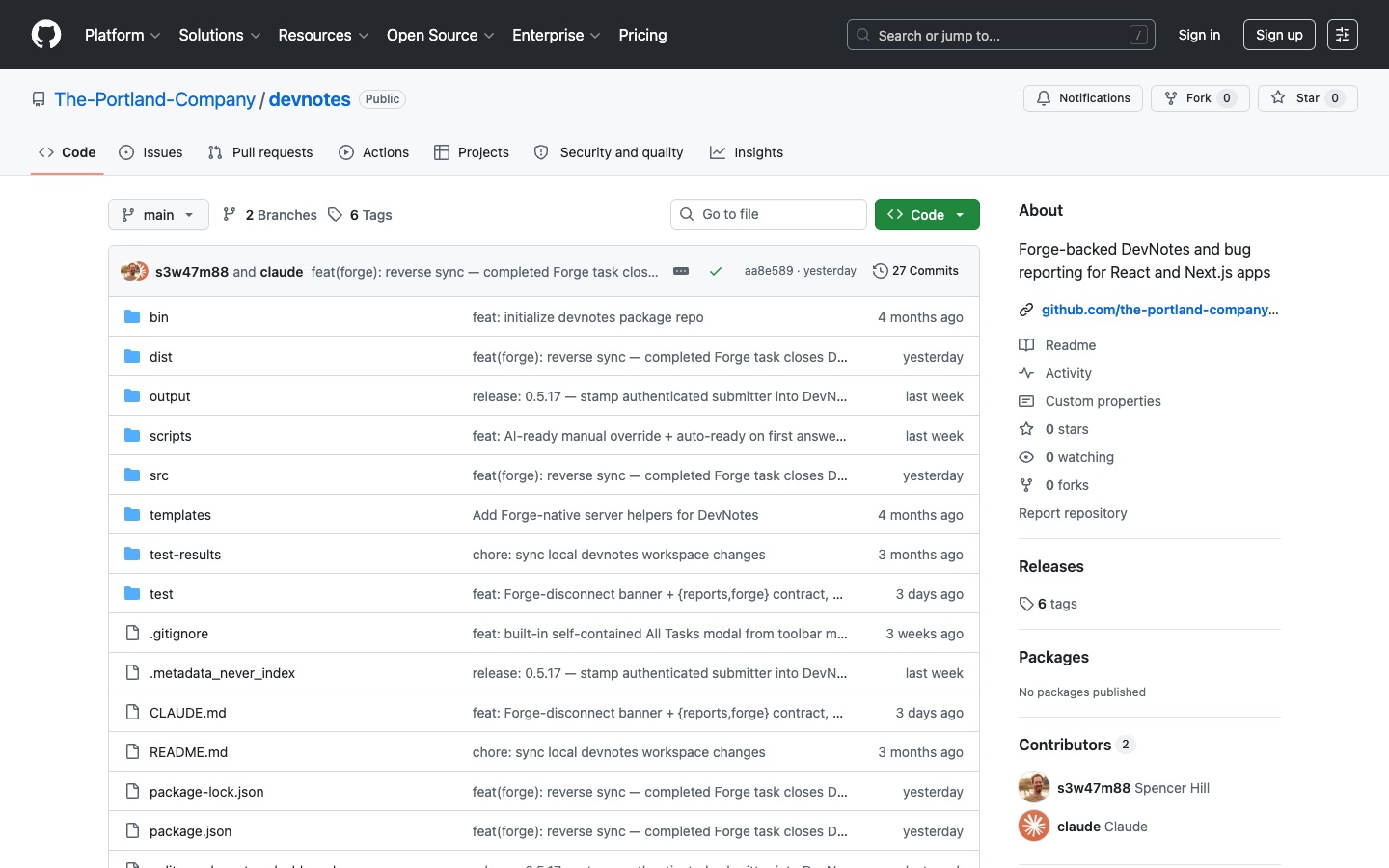Open commit hash aa8e589
1389x868 pixels.
tap(769, 271)
